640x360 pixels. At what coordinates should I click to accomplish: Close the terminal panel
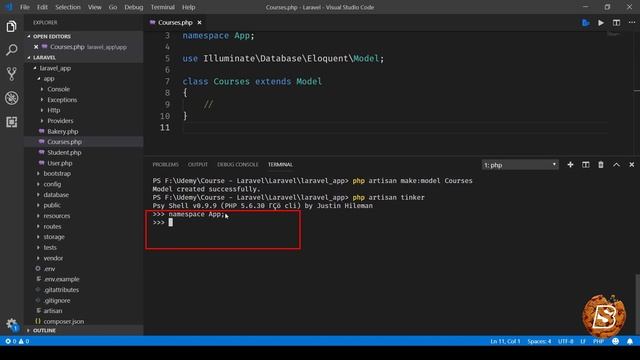(x=631, y=164)
